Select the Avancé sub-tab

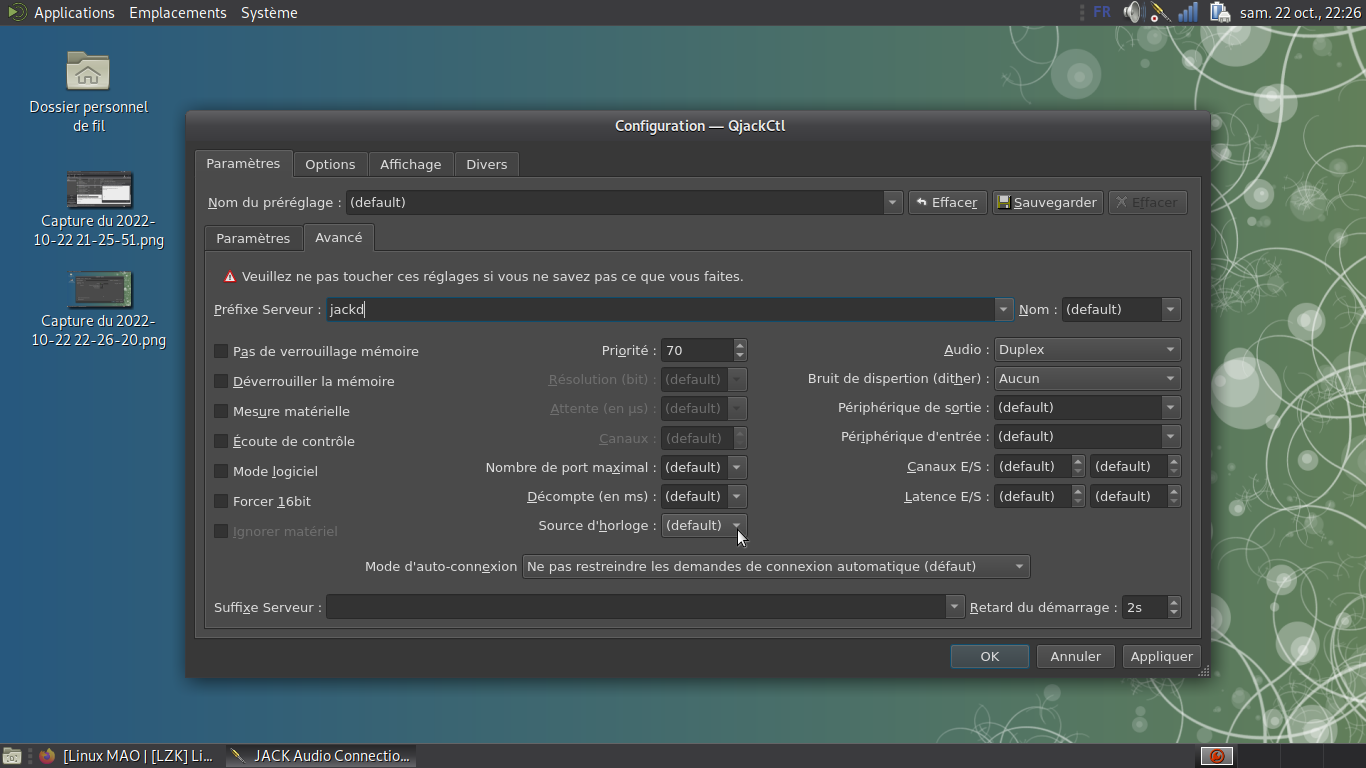click(339, 237)
